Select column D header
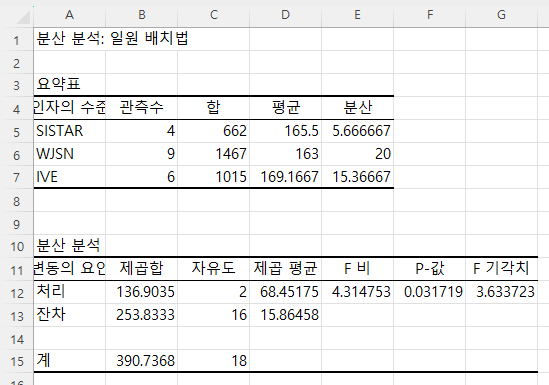 pyautogui.click(x=285, y=16)
